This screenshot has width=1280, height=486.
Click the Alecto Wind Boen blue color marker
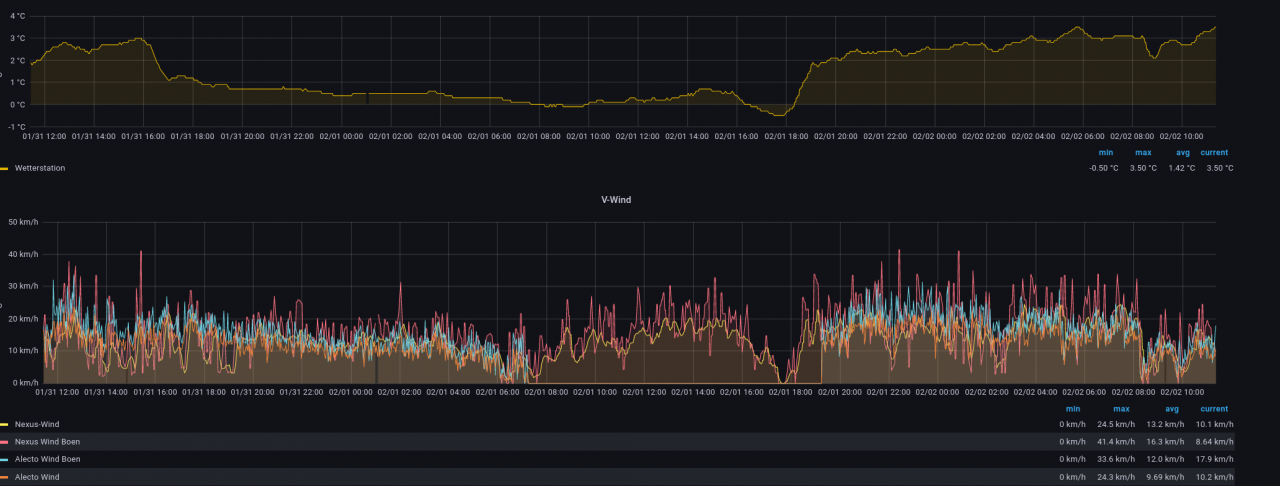[x=4, y=459]
